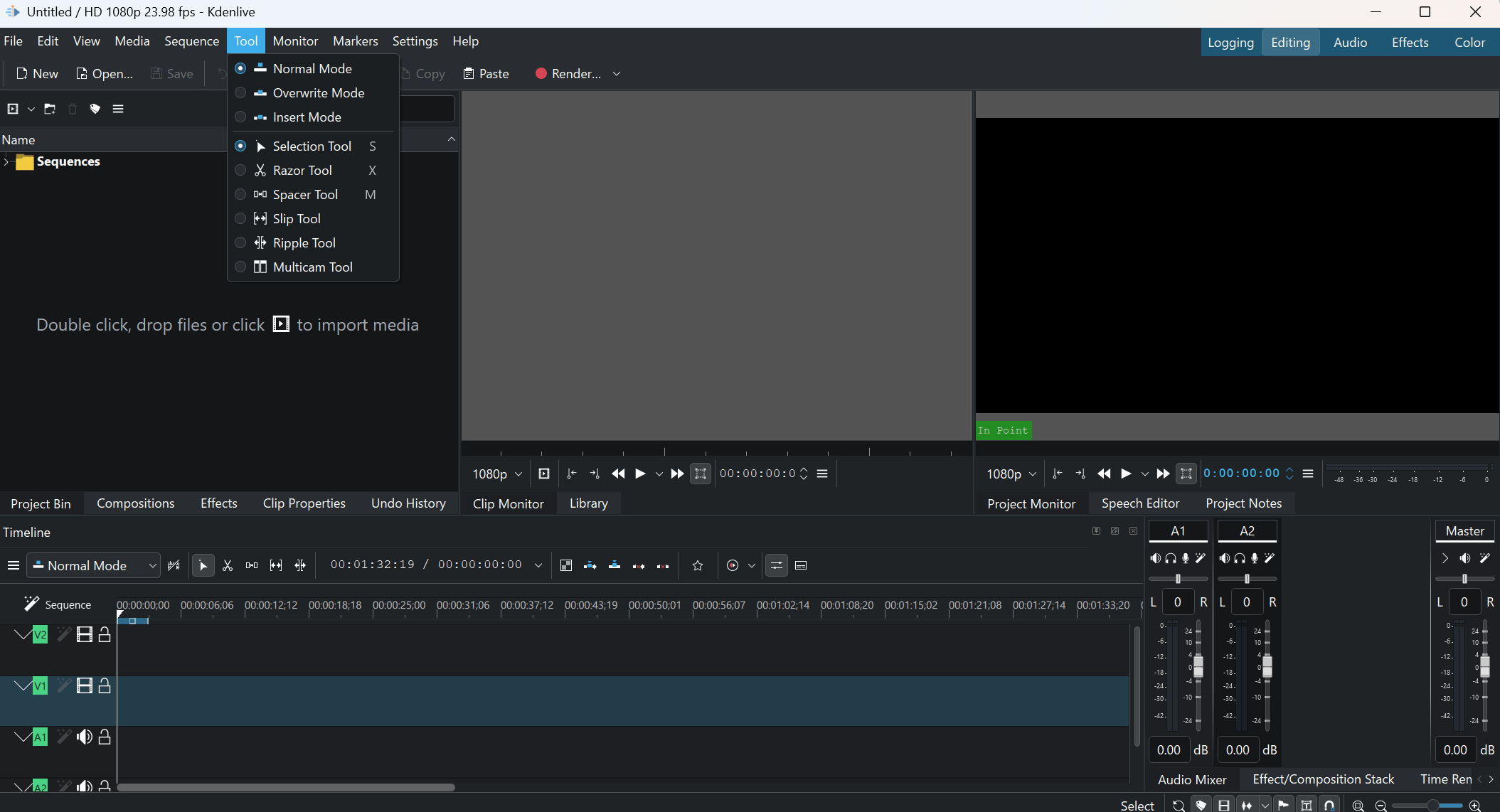
Task: Switch to Audio workspace layout
Action: (x=1350, y=43)
